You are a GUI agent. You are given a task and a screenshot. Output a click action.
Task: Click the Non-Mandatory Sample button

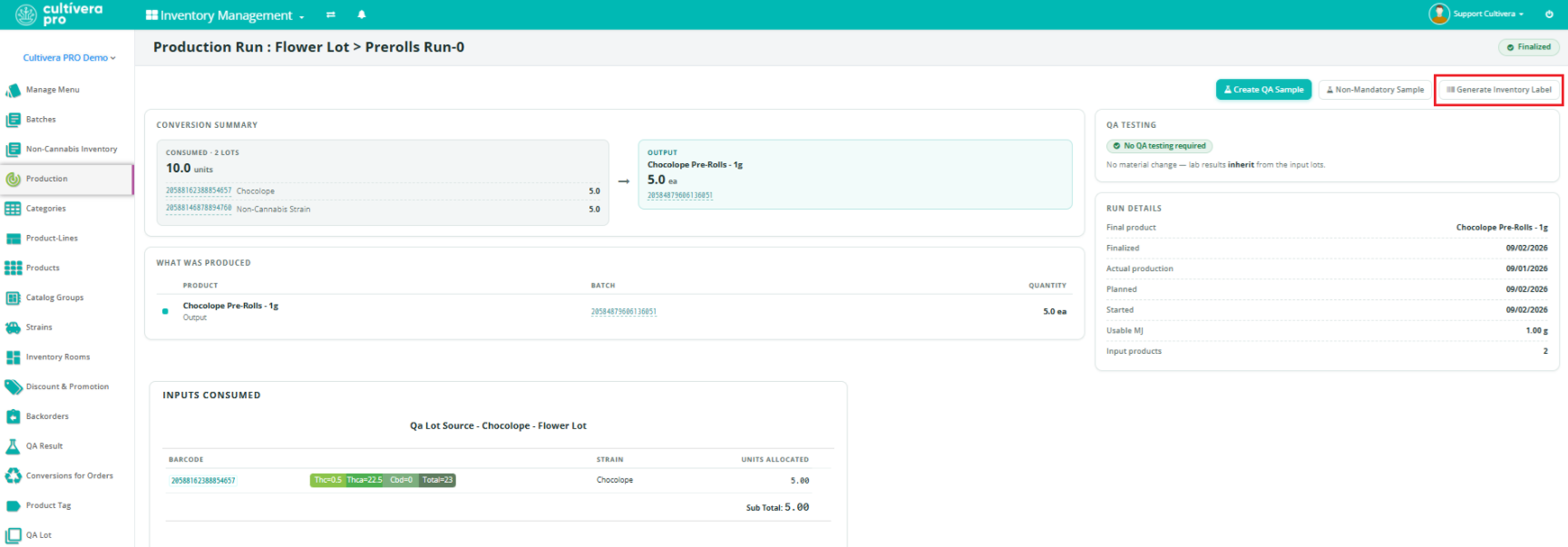(x=1375, y=90)
